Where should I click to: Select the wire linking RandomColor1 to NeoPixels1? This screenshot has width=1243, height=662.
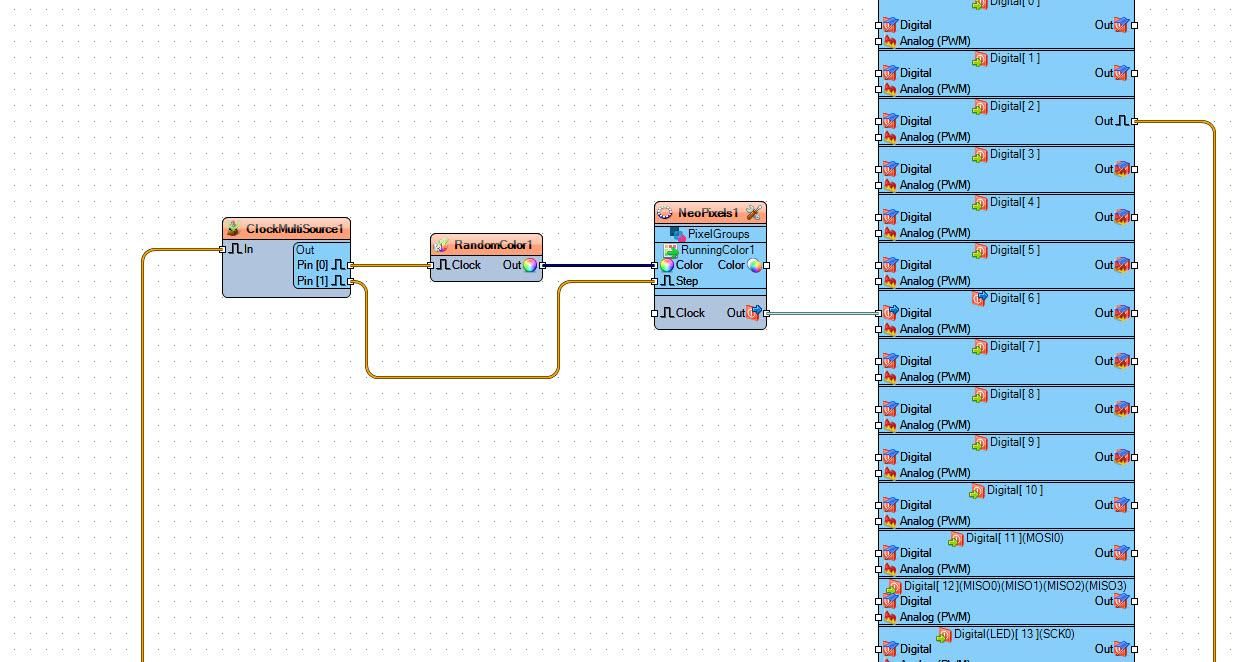600,265
